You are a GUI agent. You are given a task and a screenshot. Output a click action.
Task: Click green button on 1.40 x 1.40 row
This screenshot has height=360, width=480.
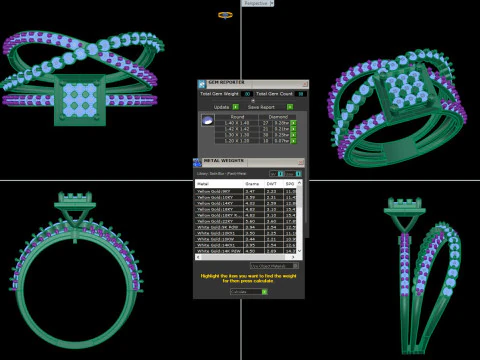(293, 123)
